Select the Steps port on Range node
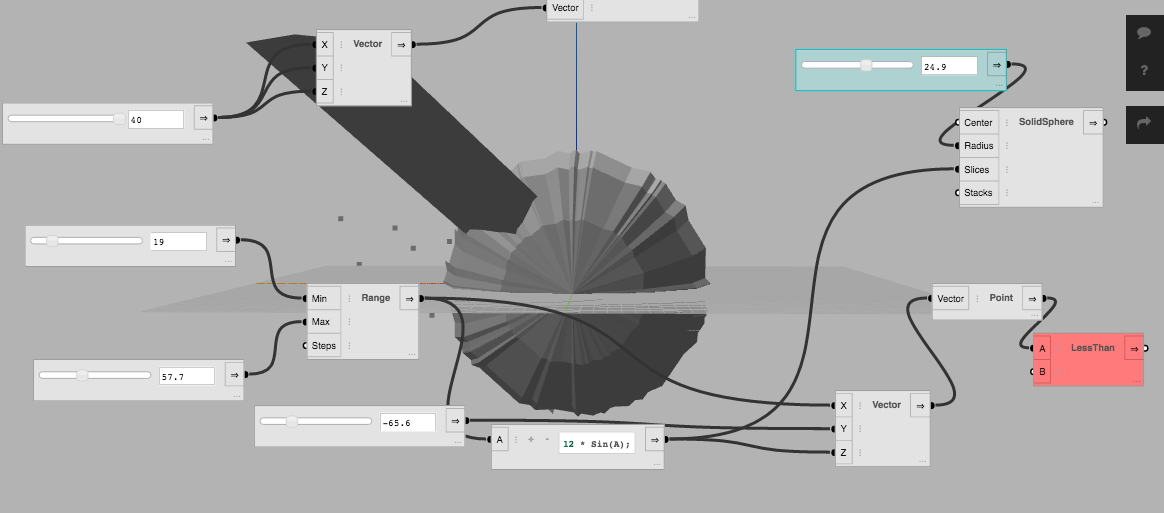The height and width of the screenshot is (513, 1164). pos(324,345)
